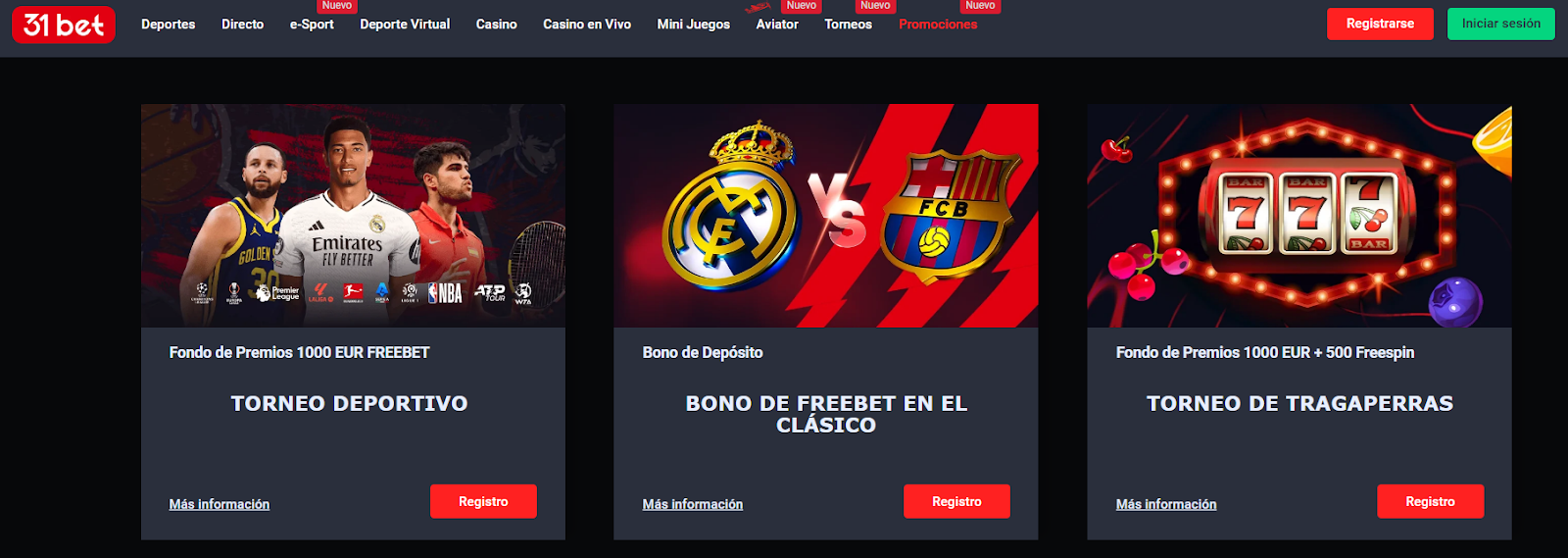Viewport: 1568px width, 558px height.
Task: Launch the Aviator game link
Action: point(777,25)
